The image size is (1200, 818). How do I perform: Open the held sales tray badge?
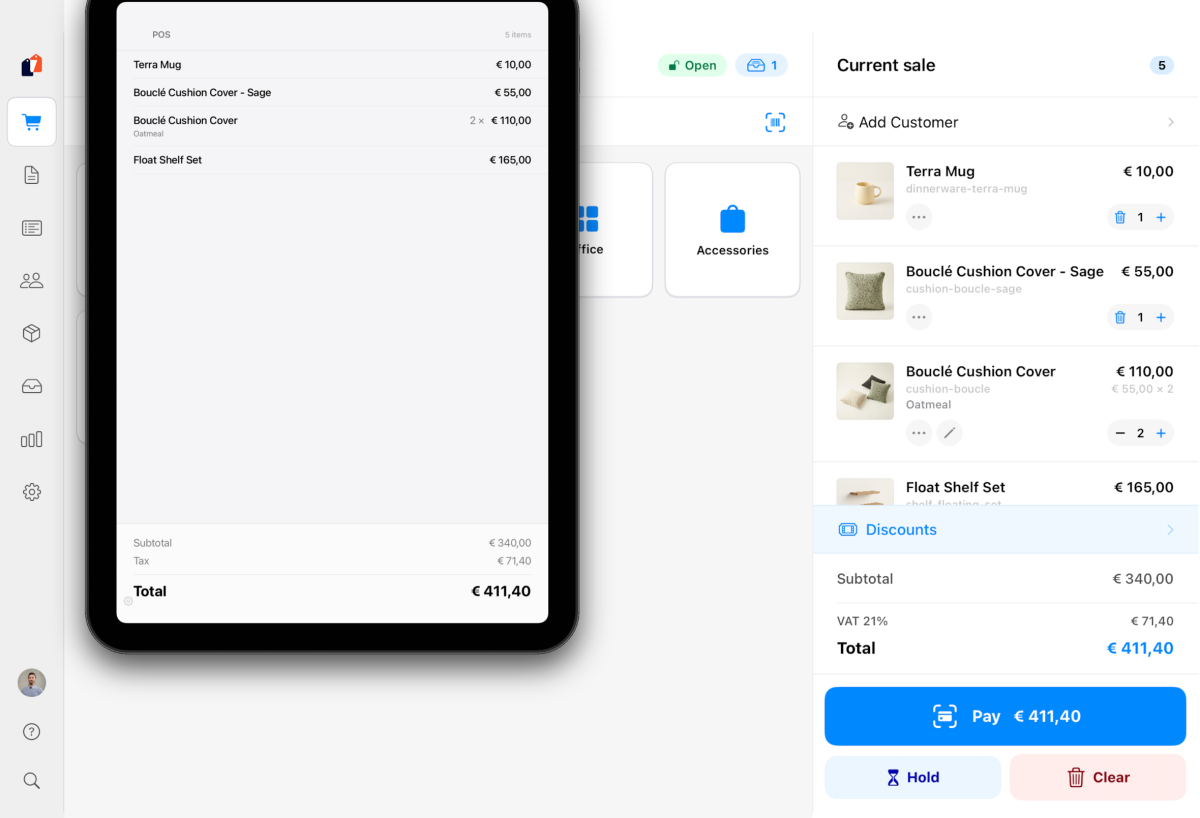(x=761, y=65)
